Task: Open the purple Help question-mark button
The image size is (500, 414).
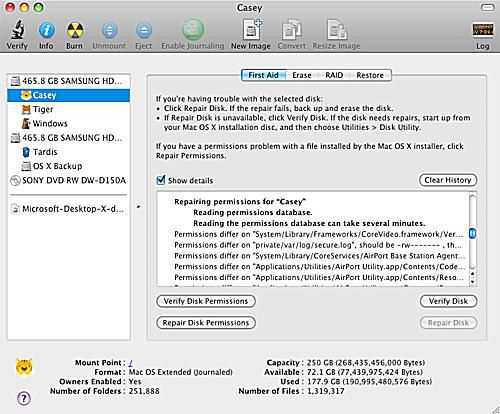Action: [x=24, y=398]
